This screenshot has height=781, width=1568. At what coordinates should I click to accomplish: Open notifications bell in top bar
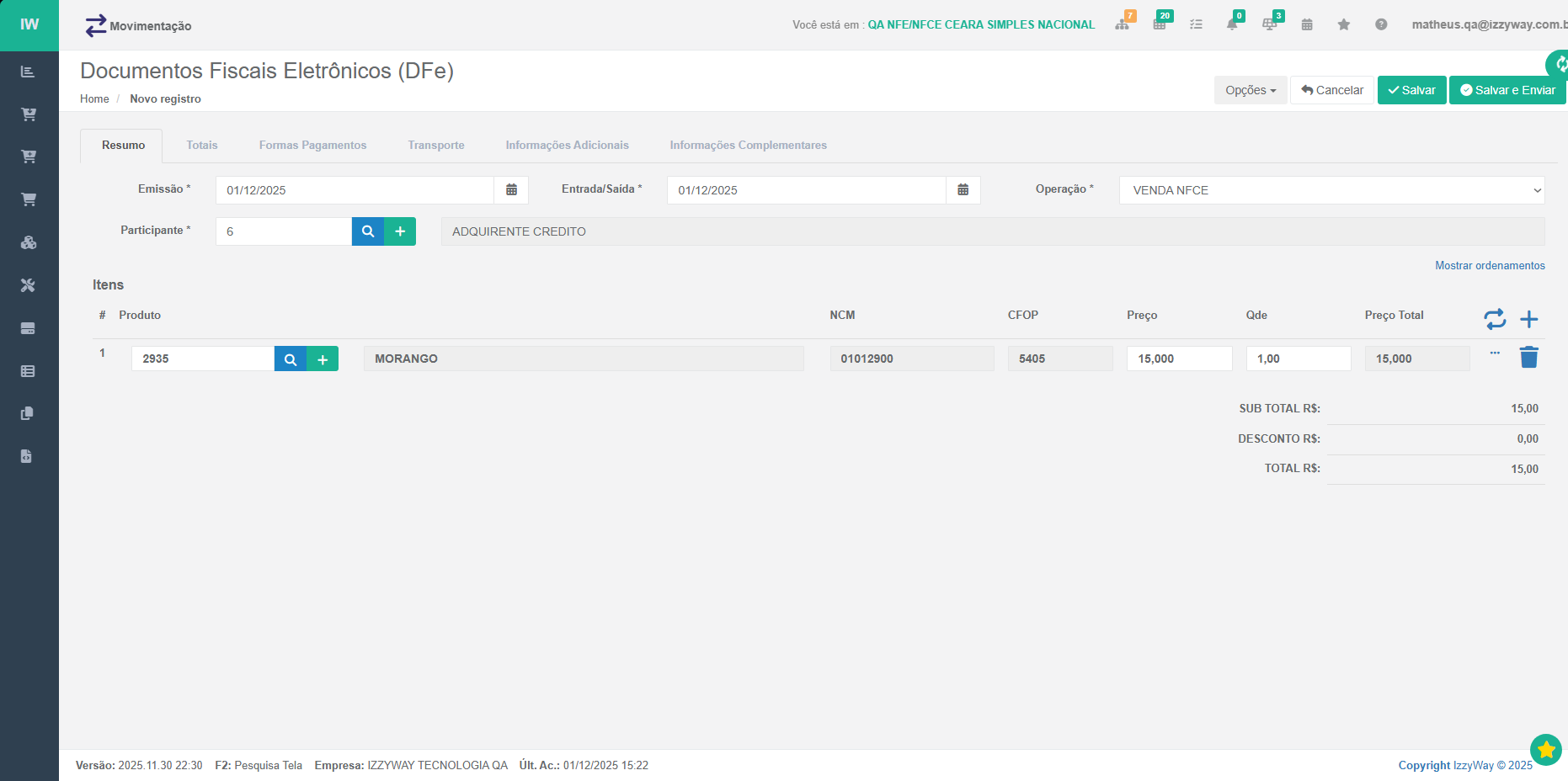click(1232, 24)
